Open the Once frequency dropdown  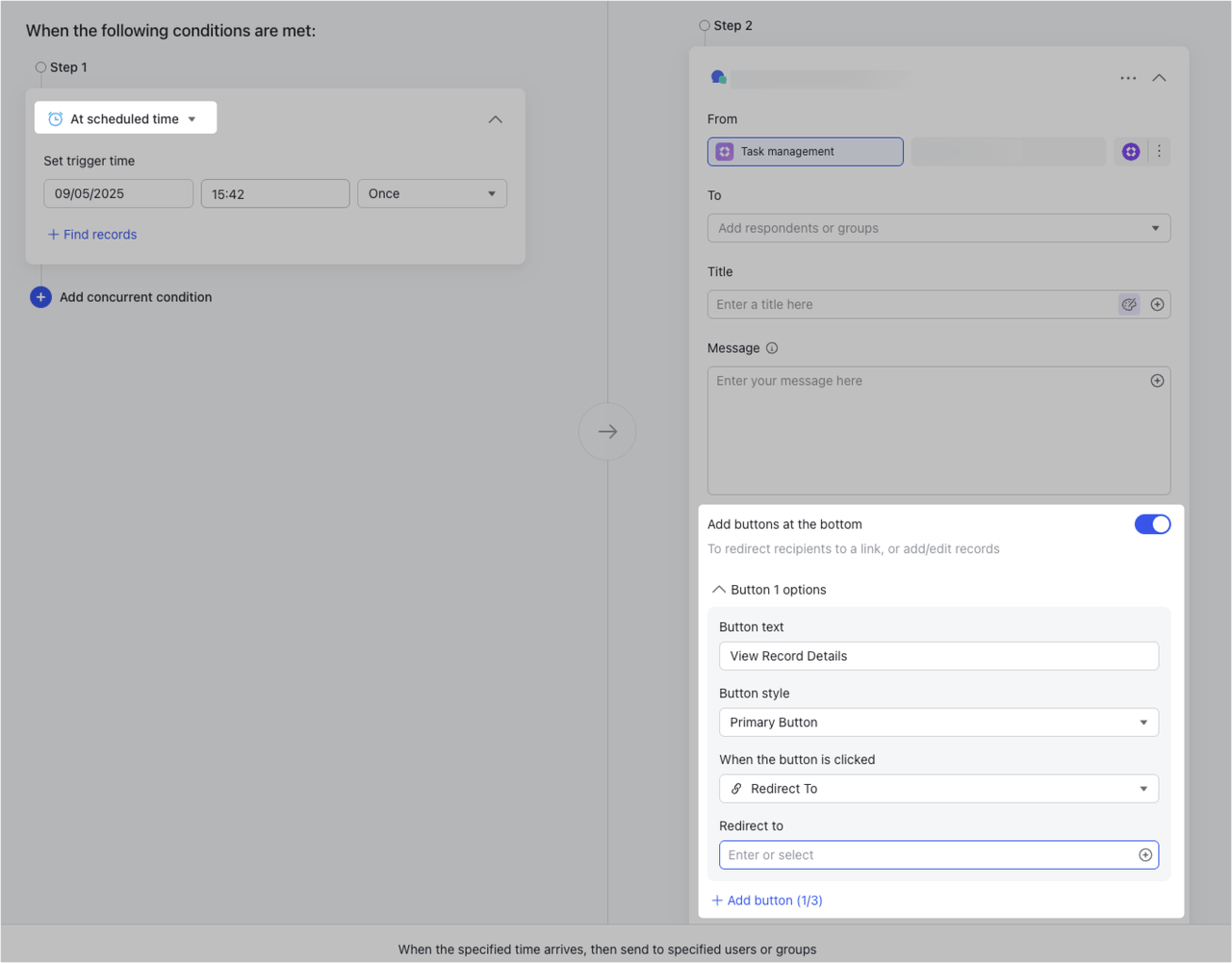click(431, 193)
